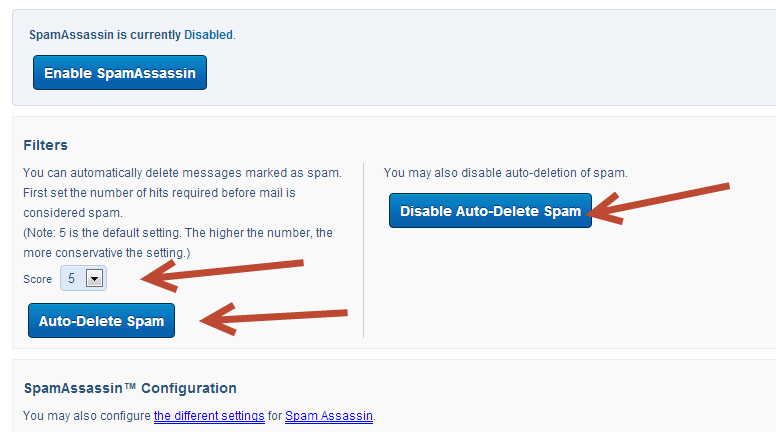The image size is (776, 432).
Task: Follow the Spam Assassin hyperlink
Action: coord(329,416)
